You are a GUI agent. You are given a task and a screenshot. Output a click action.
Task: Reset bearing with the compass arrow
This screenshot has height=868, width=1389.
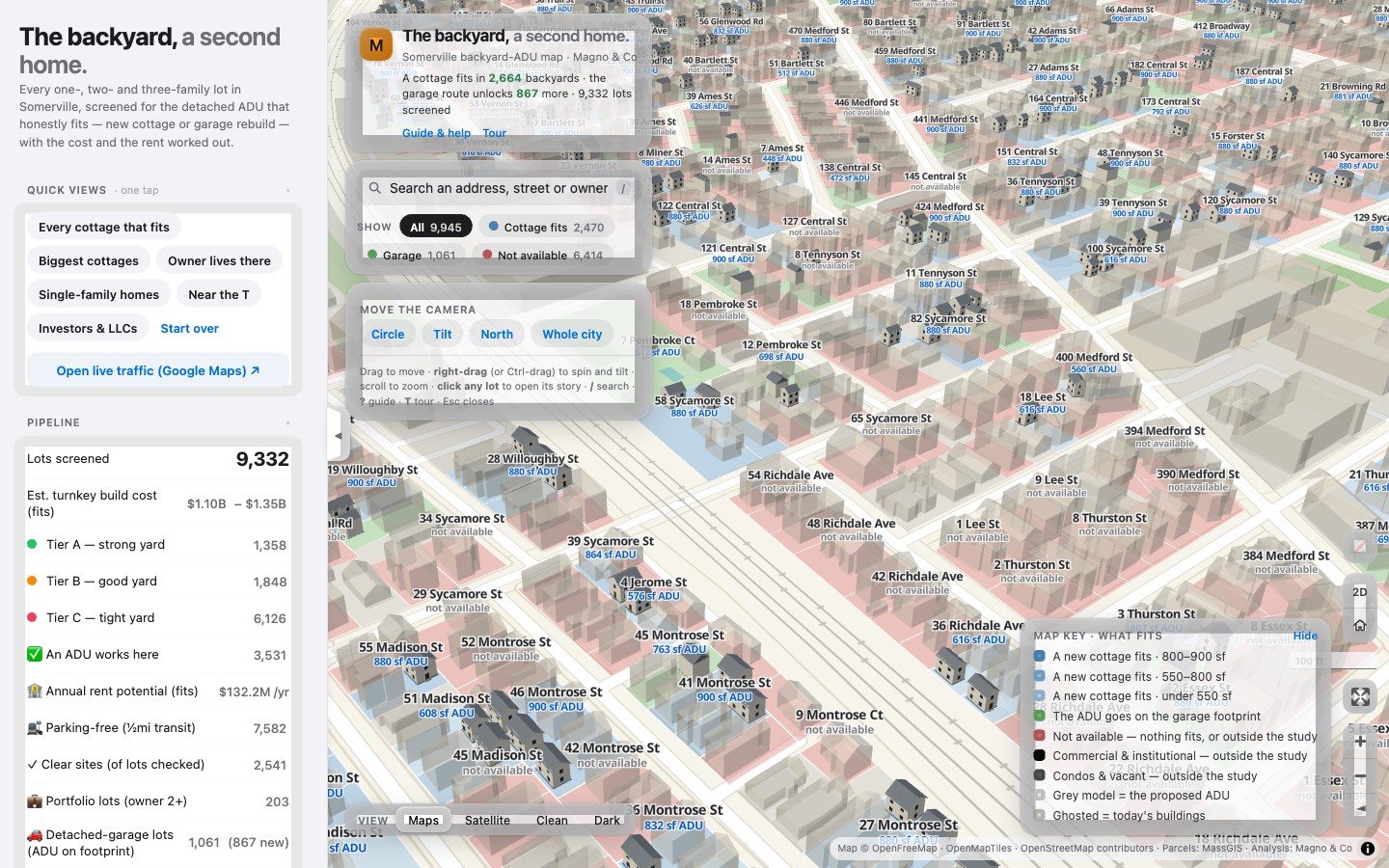click(x=1360, y=808)
